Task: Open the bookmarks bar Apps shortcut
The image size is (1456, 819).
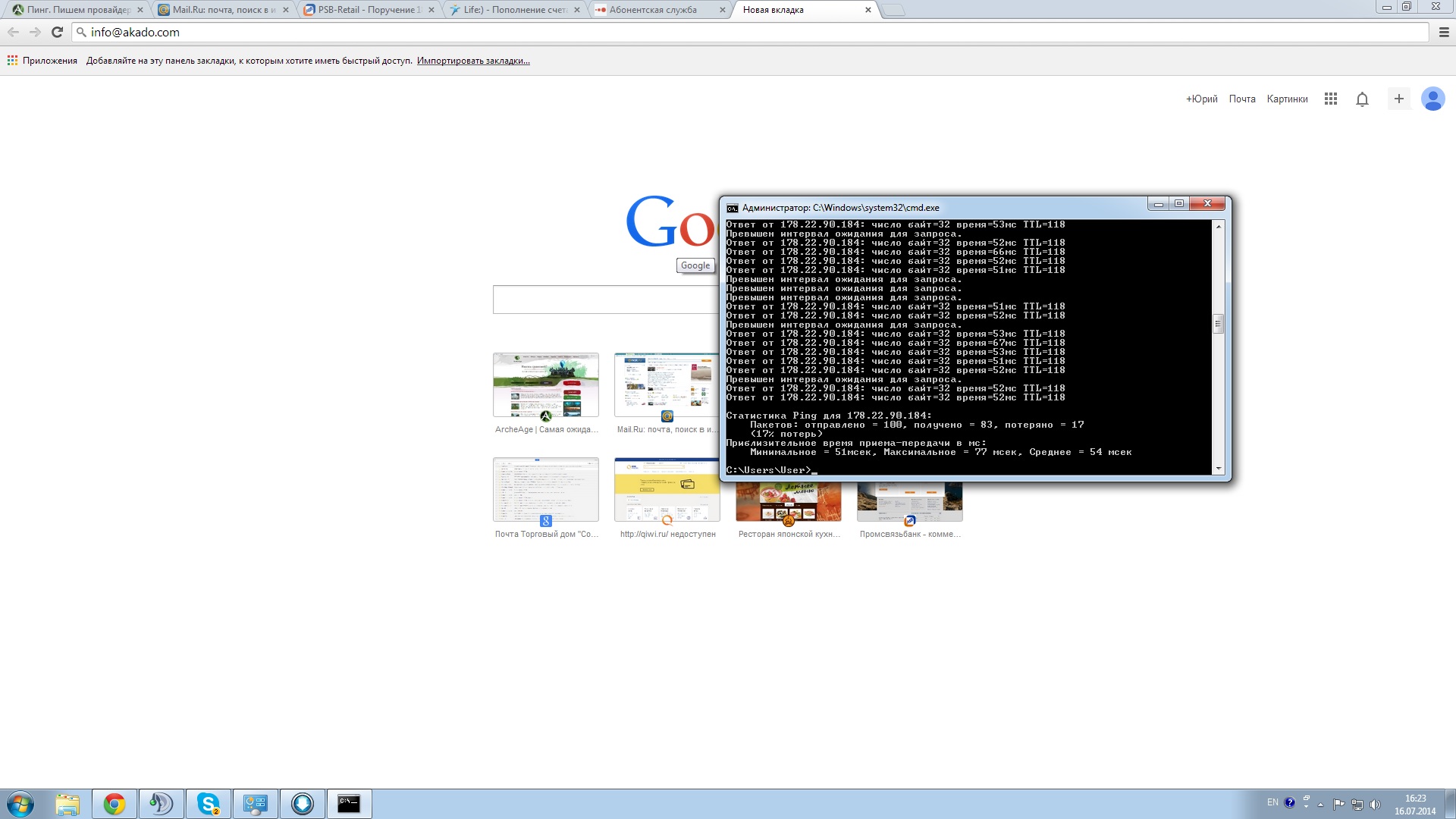Action: point(42,61)
